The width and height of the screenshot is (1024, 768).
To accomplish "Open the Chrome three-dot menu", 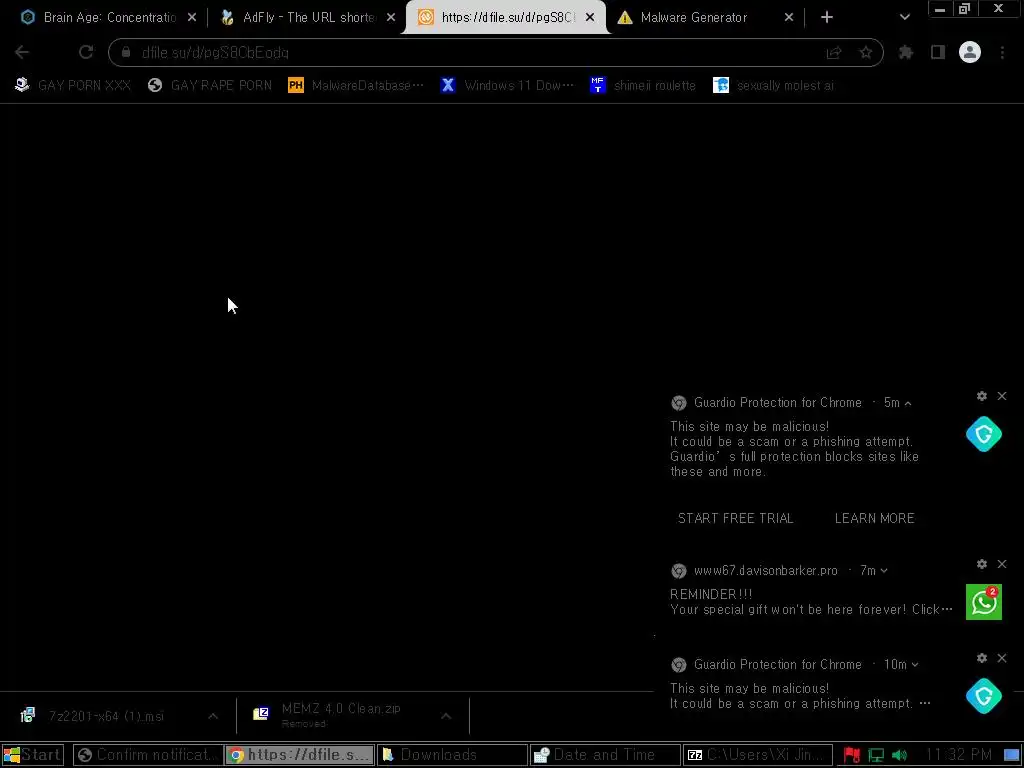I will [x=1002, y=52].
